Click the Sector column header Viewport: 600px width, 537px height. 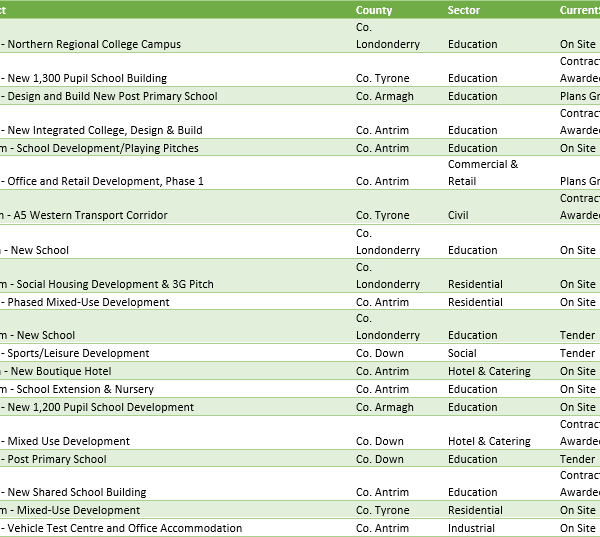[463, 10]
